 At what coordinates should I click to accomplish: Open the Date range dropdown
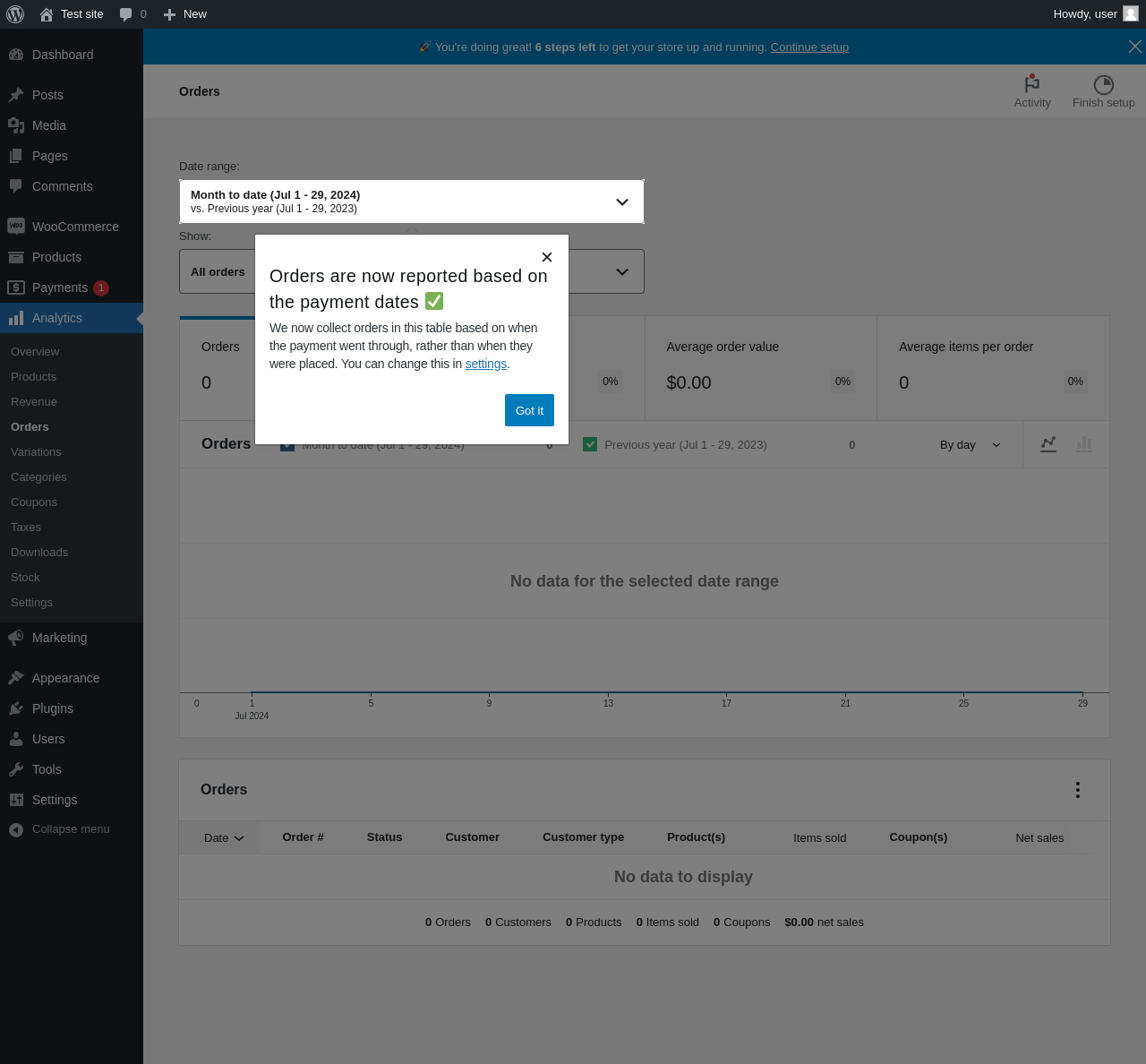pyautogui.click(x=412, y=202)
